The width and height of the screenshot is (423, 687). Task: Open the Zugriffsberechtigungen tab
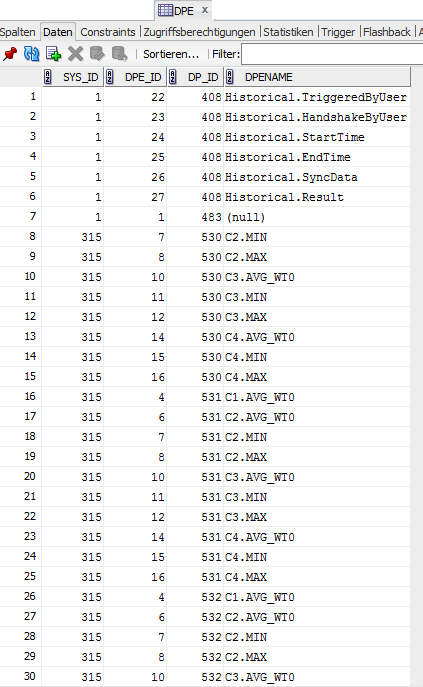[x=199, y=32]
